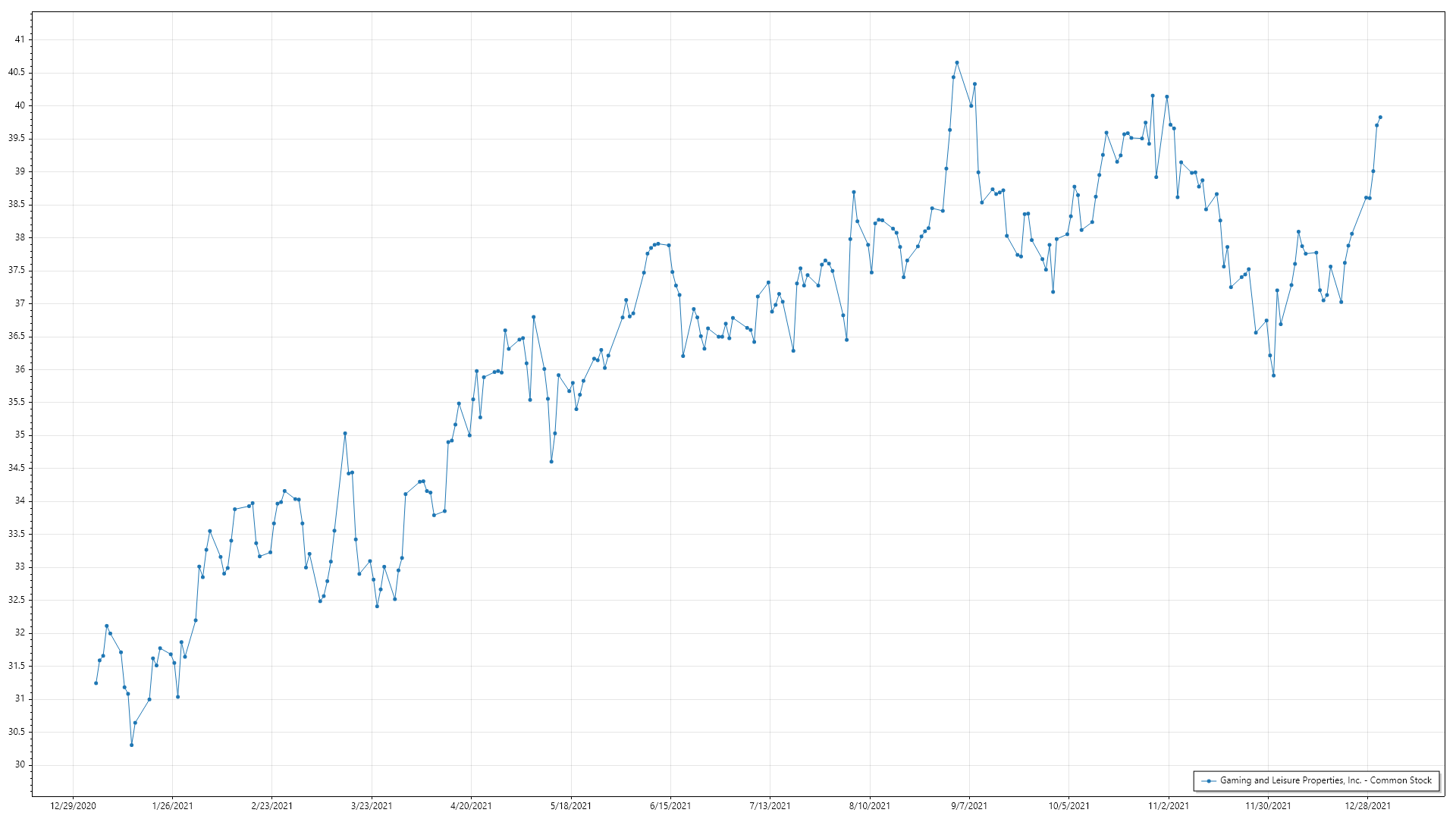Screen dimensions: 1456x819
Task: Click the lowest data point near 30.3
Action: point(131,745)
